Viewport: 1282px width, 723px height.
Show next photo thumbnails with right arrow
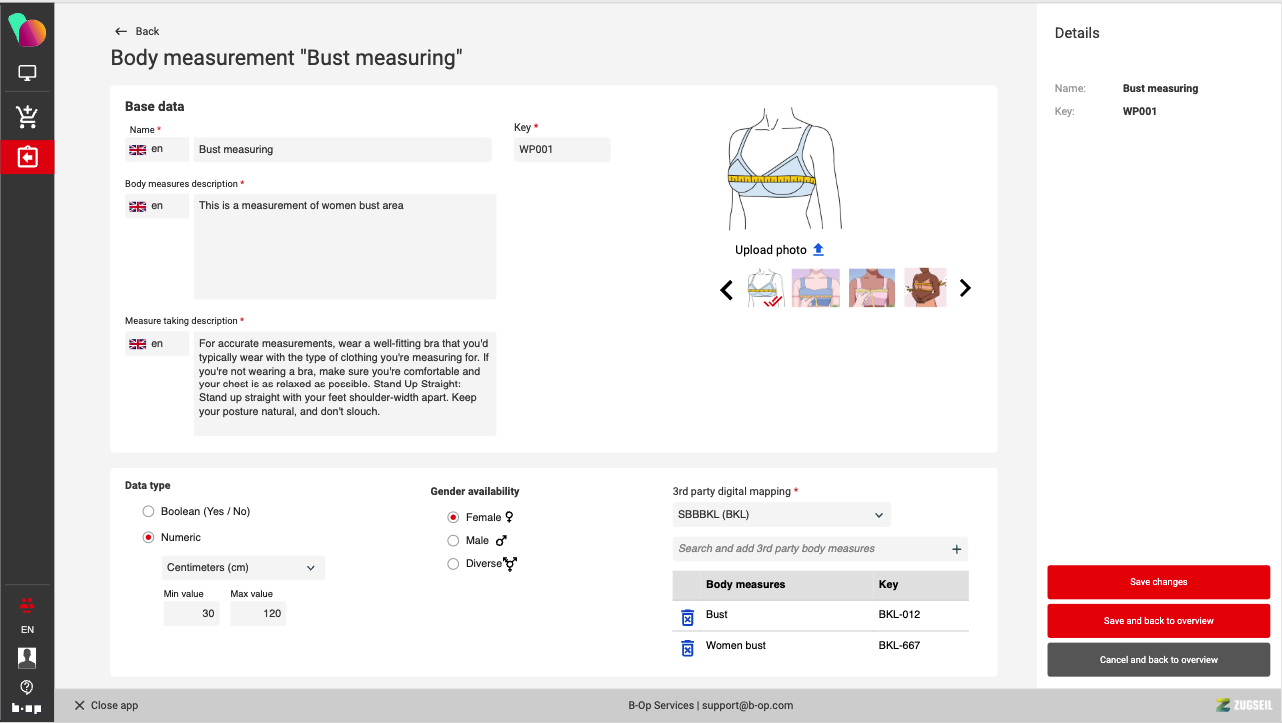click(x=965, y=288)
